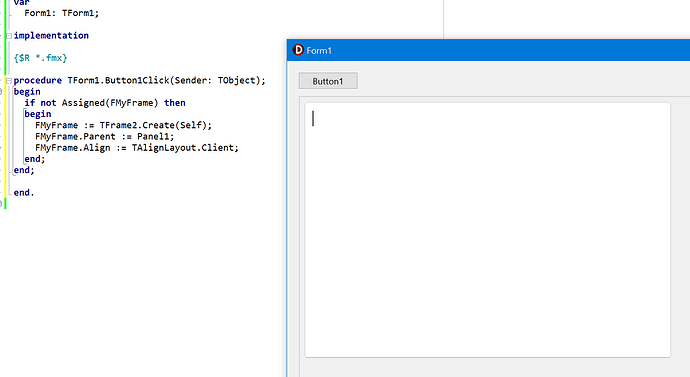This screenshot has width=690, height=377.
Task: Click inside the memo text area of Form1
Action: [488, 230]
